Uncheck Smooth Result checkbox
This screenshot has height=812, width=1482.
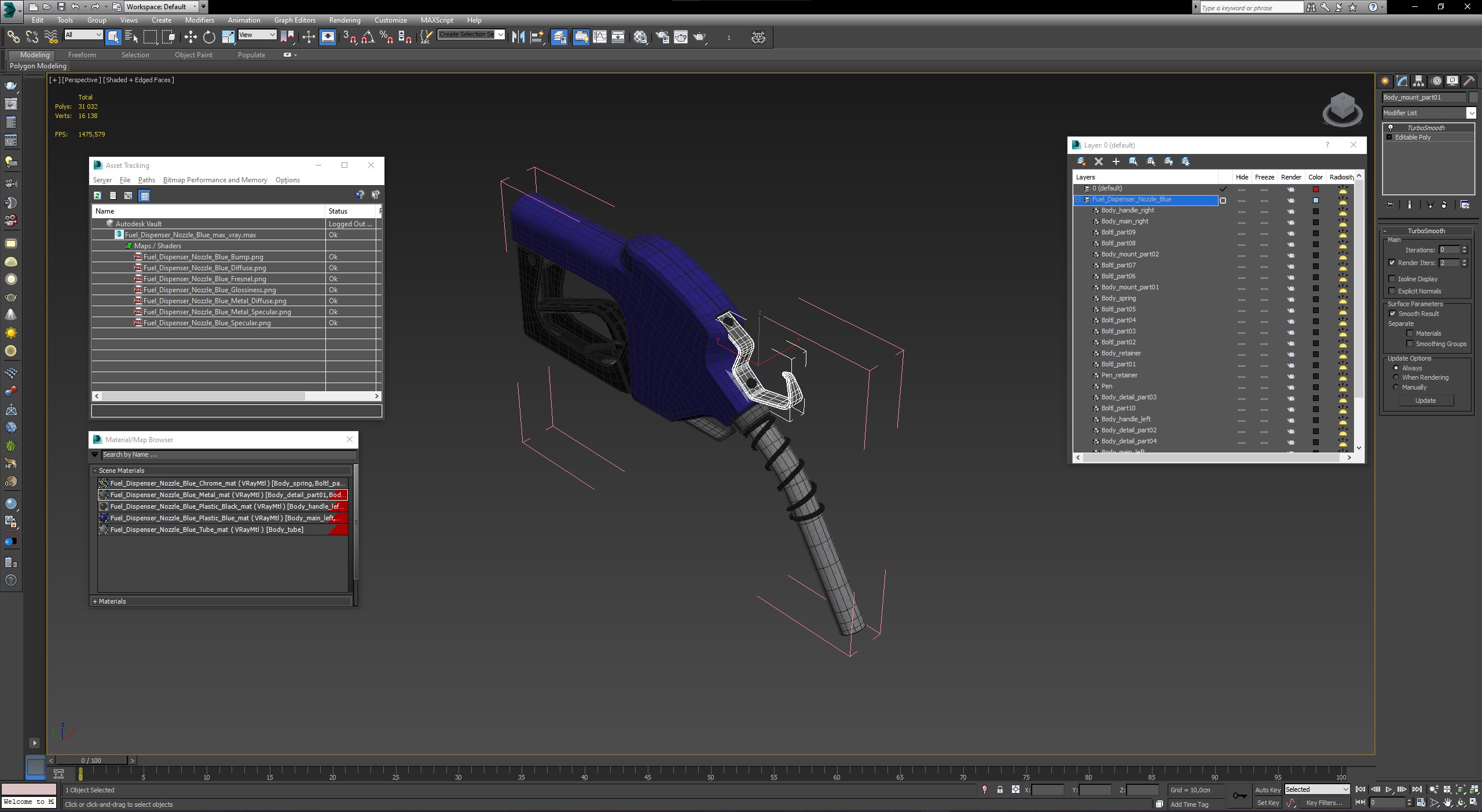1392,314
